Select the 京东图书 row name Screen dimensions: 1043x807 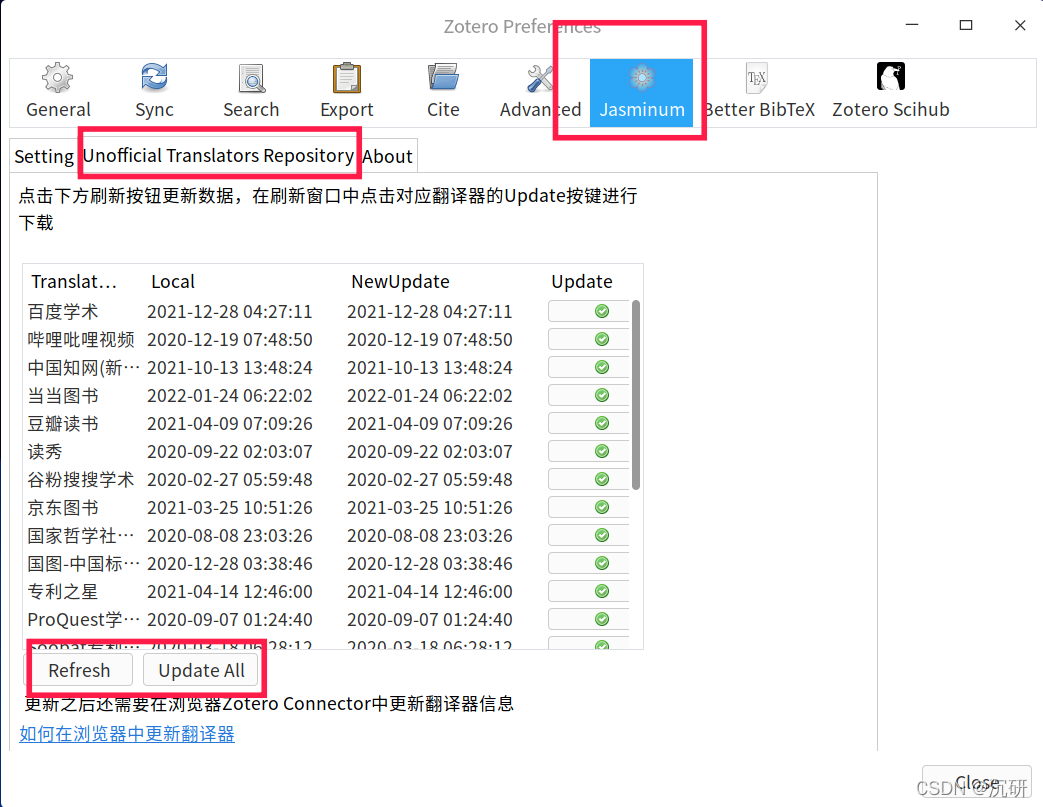63,507
